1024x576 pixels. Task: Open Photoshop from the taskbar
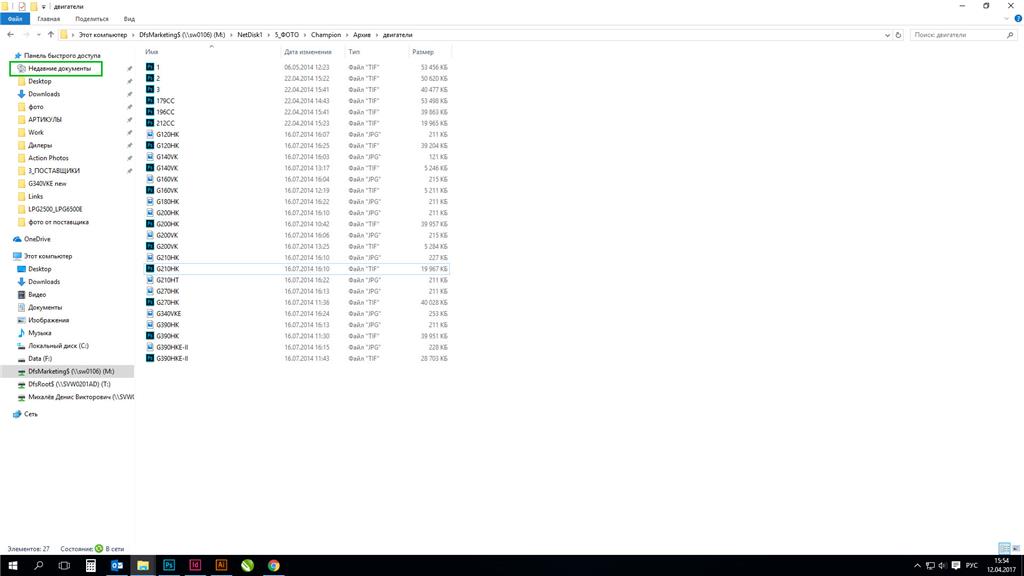169,566
